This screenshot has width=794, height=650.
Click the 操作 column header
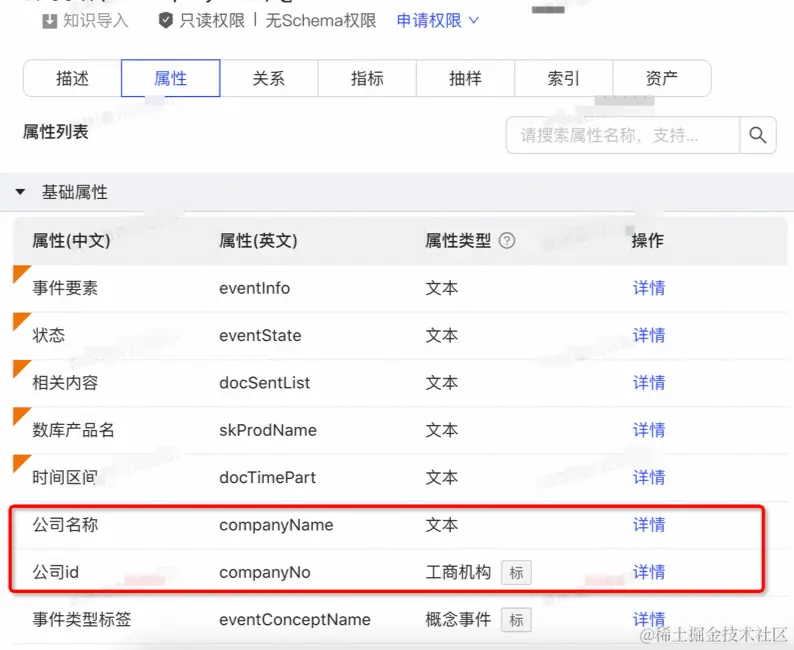pos(647,240)
